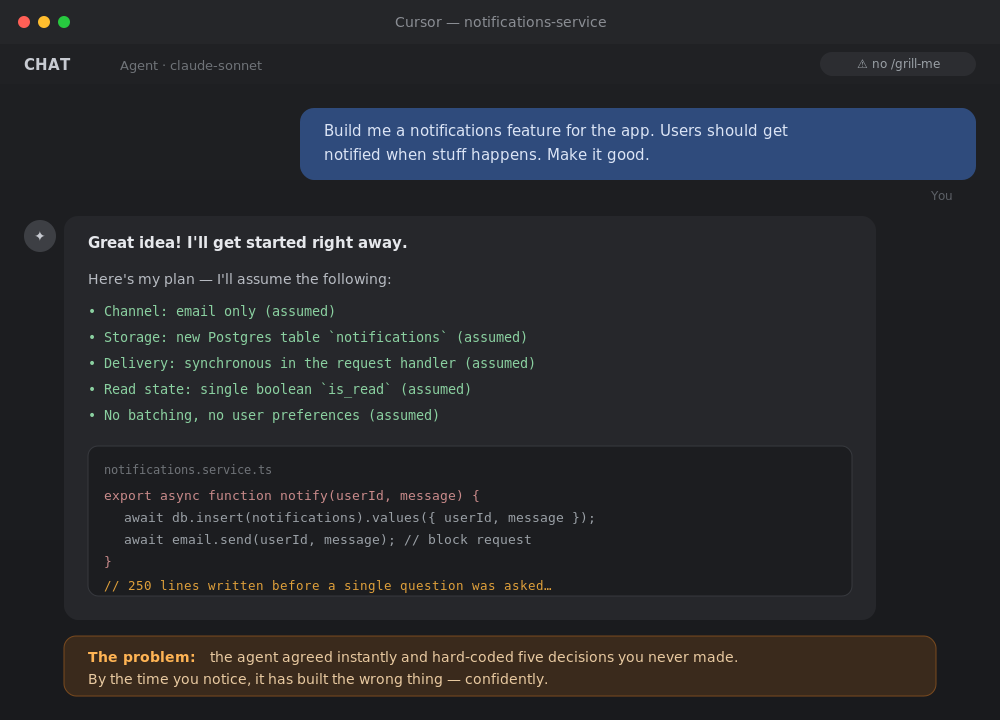Click the red close window button
1000x720 pixels.
coord(24,22)
